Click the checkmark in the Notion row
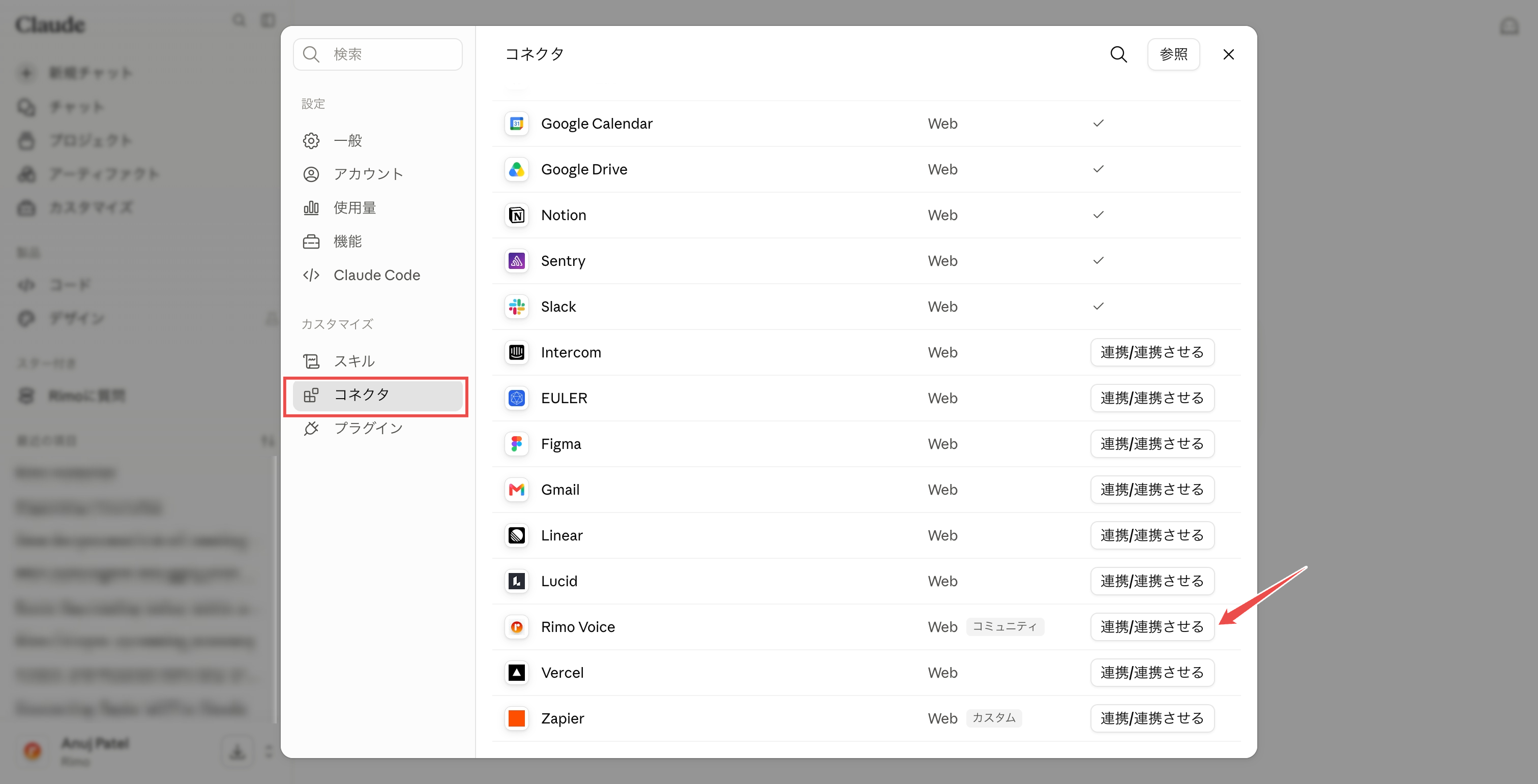1538x784 pixels. pyautogui.click(x=1098, y=215)
